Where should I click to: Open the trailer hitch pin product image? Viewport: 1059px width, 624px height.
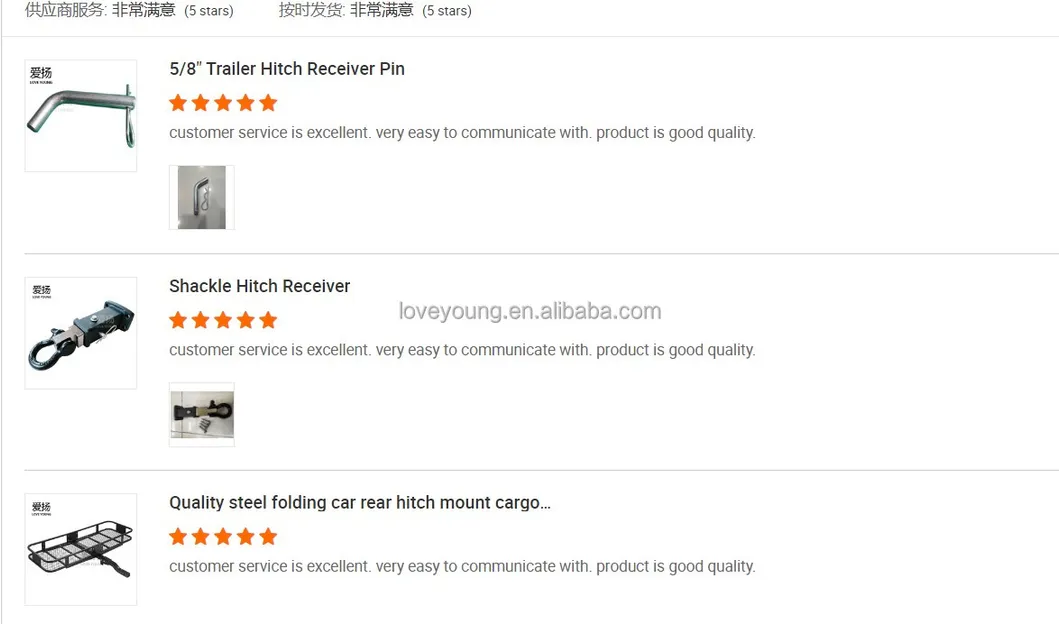(81, 118)
